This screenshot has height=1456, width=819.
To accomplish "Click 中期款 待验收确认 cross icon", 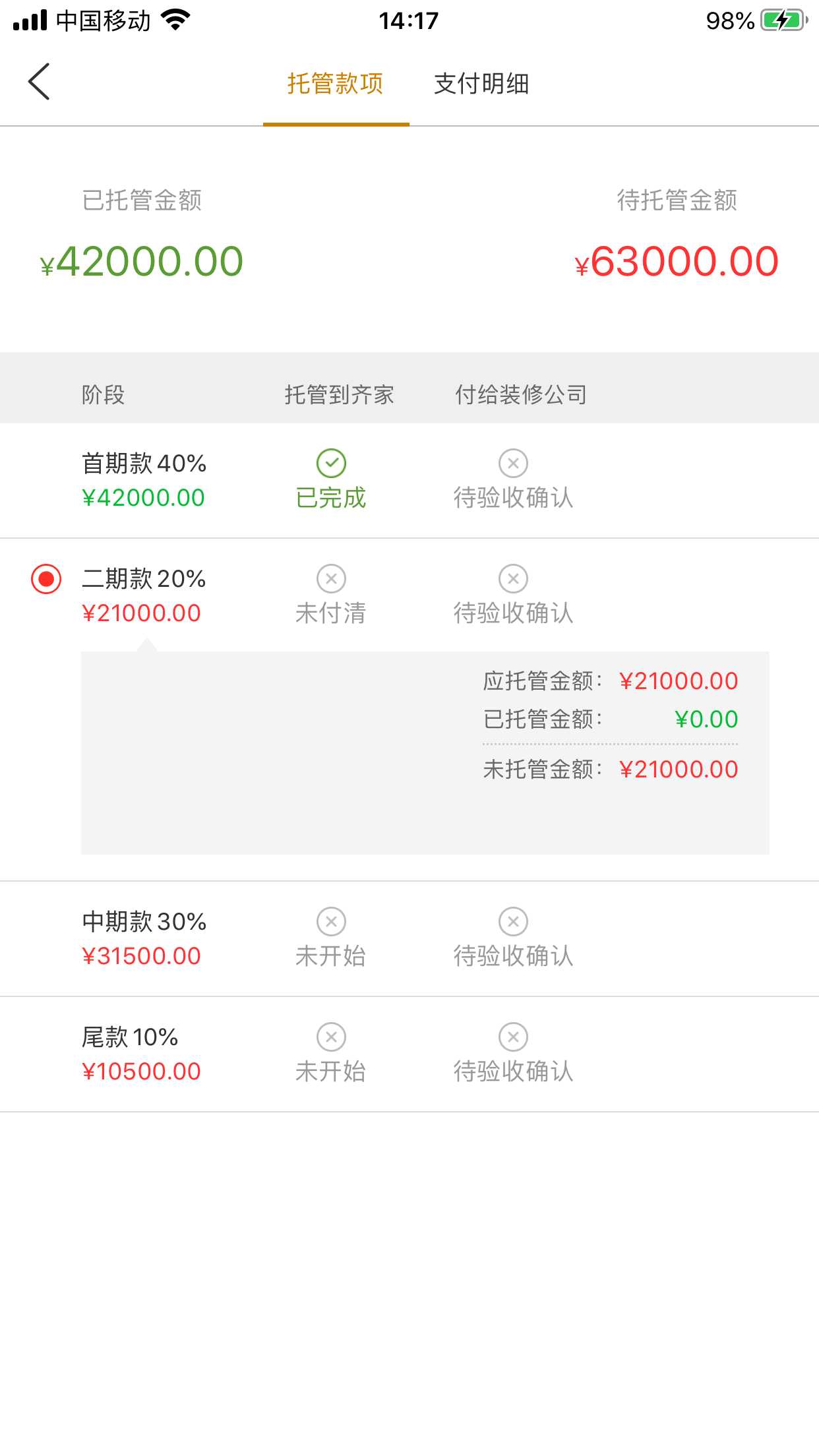I will coord(513,921).
